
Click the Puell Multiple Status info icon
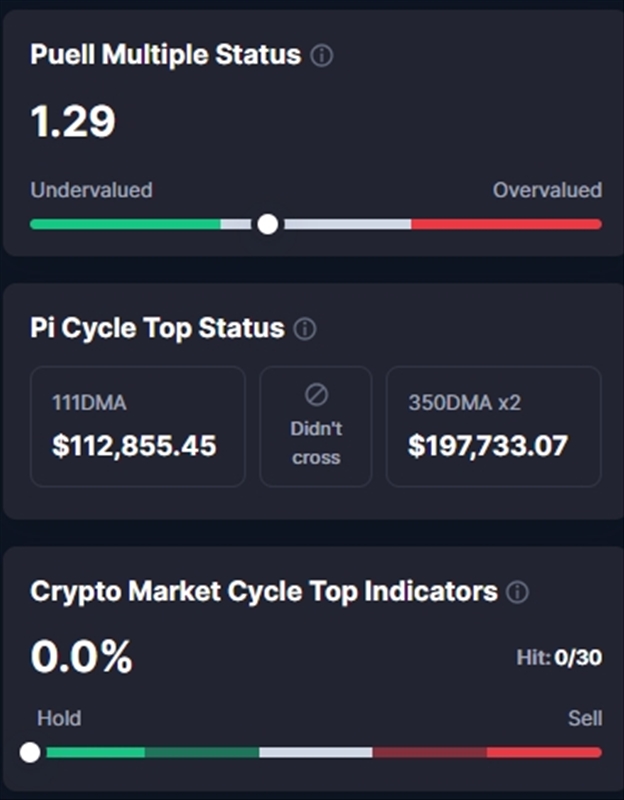(x=322, y=56)
